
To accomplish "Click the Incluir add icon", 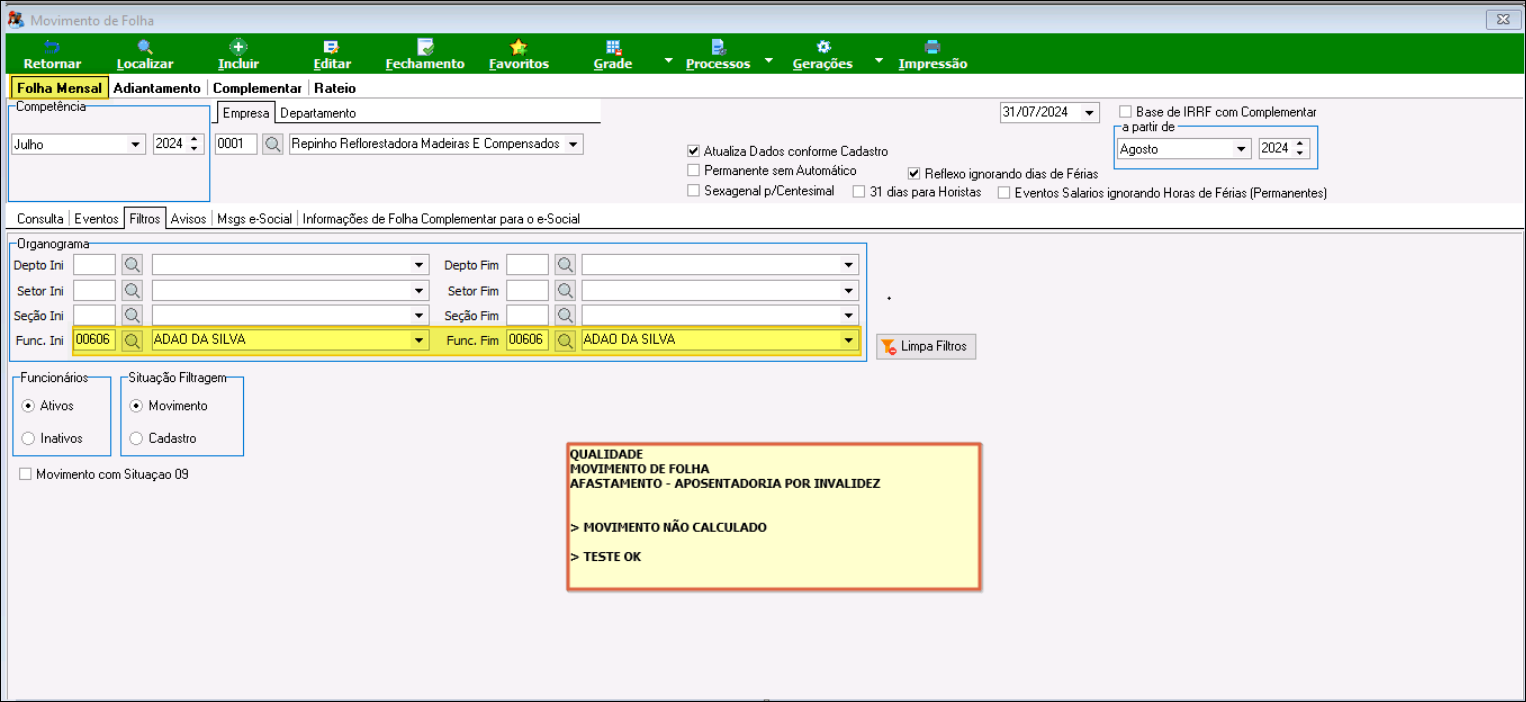I will pos(238,46).
